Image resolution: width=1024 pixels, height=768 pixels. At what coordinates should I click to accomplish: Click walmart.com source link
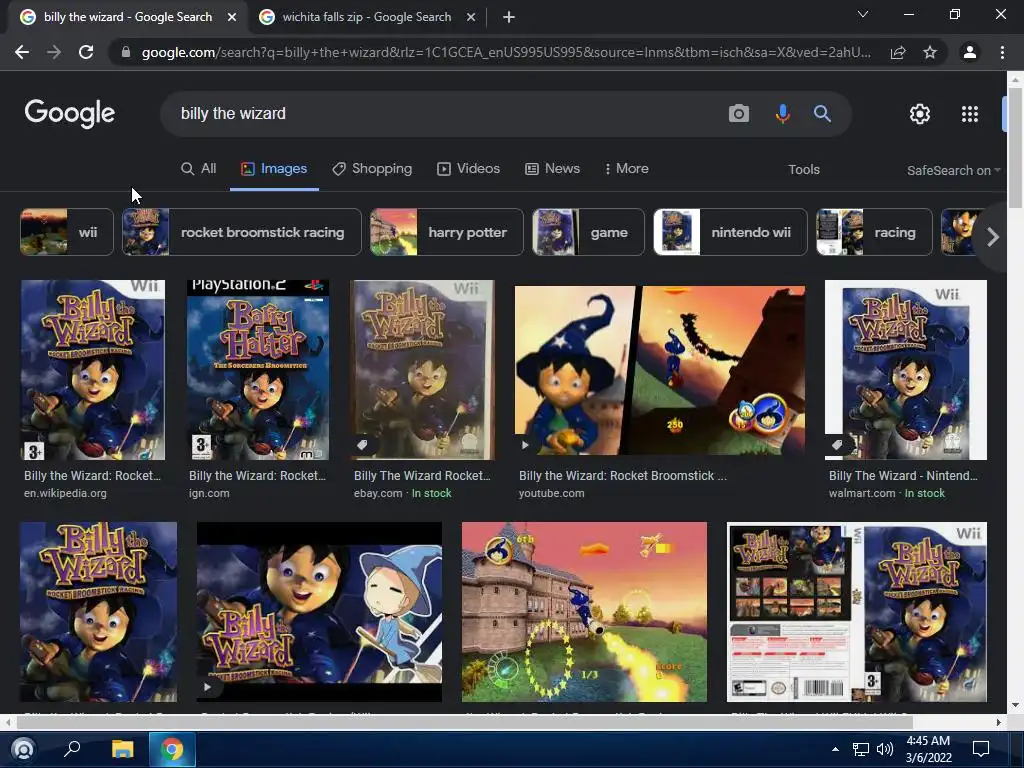[861, 494]
